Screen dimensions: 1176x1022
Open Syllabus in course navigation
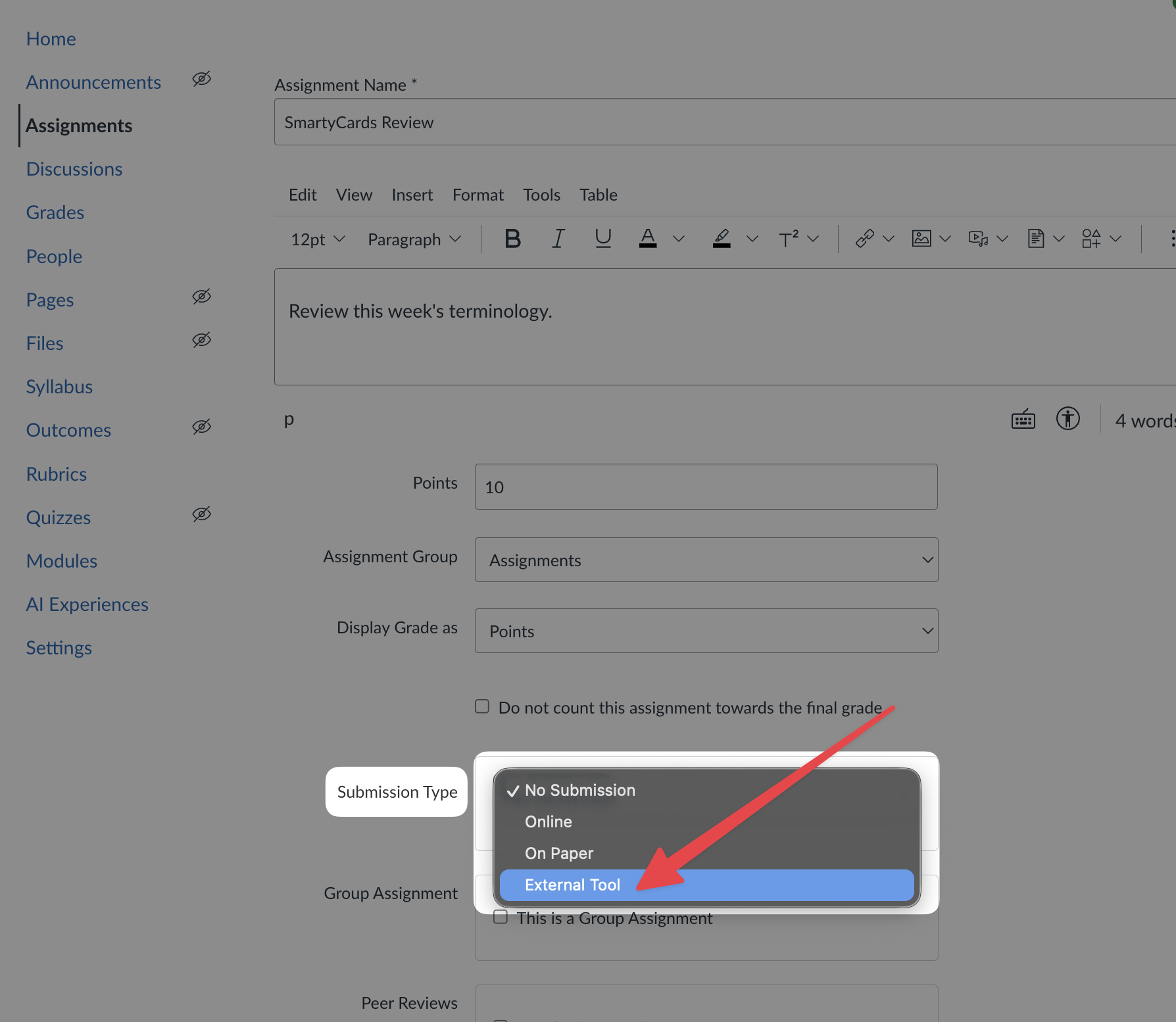coord(59,387)
